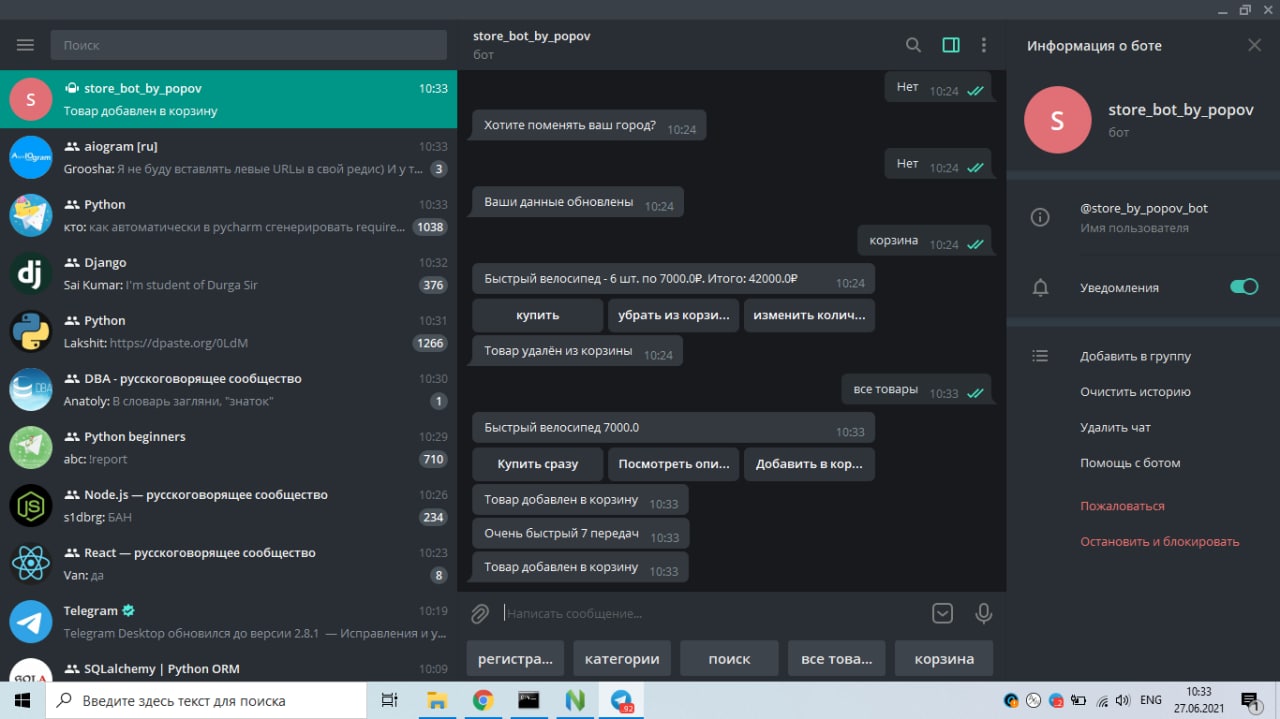Click the attach file paperclip icon
This screenshot has height=719, width=1280.
point(480,613)
